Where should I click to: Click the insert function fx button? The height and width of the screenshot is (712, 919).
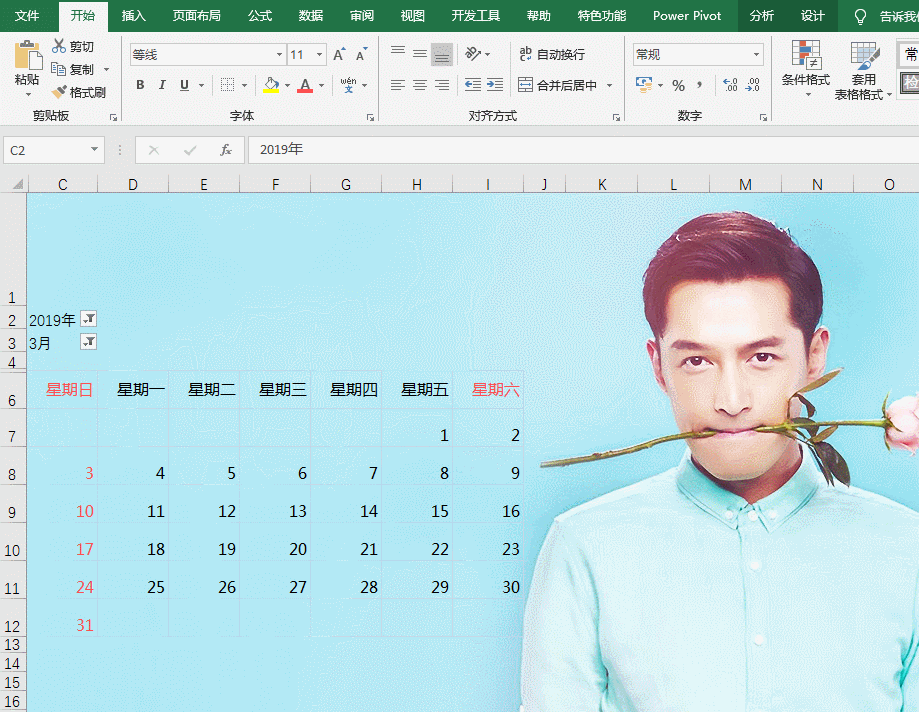tap(226, 150)
